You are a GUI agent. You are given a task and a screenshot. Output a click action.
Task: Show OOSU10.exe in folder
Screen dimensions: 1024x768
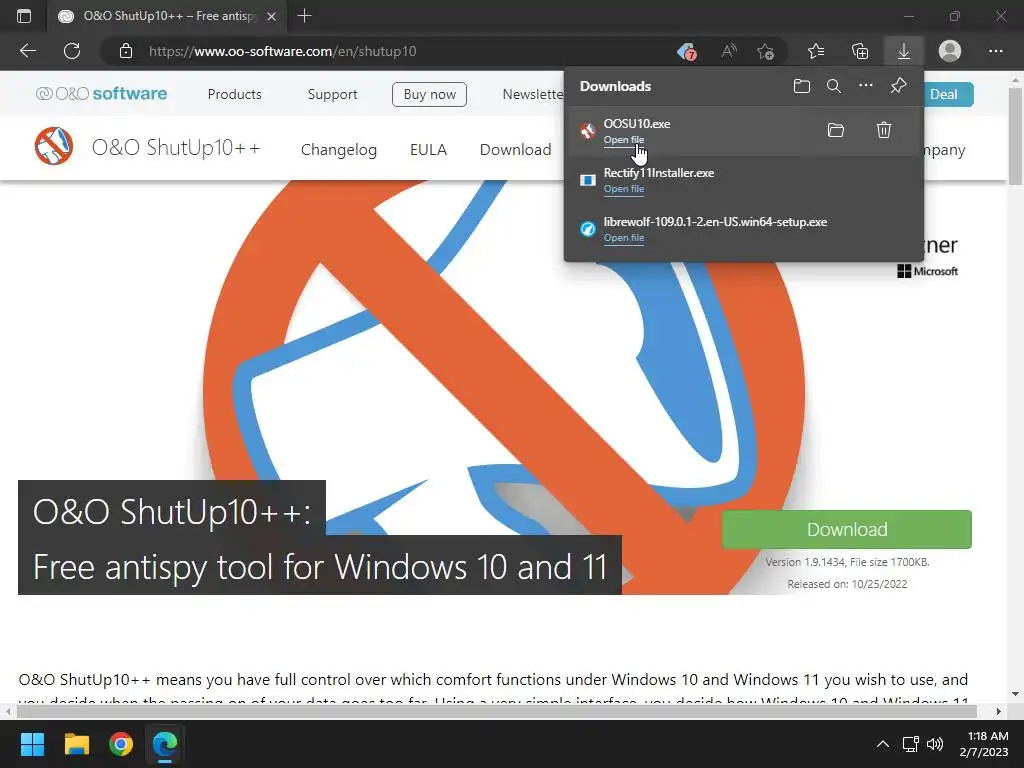836,130
